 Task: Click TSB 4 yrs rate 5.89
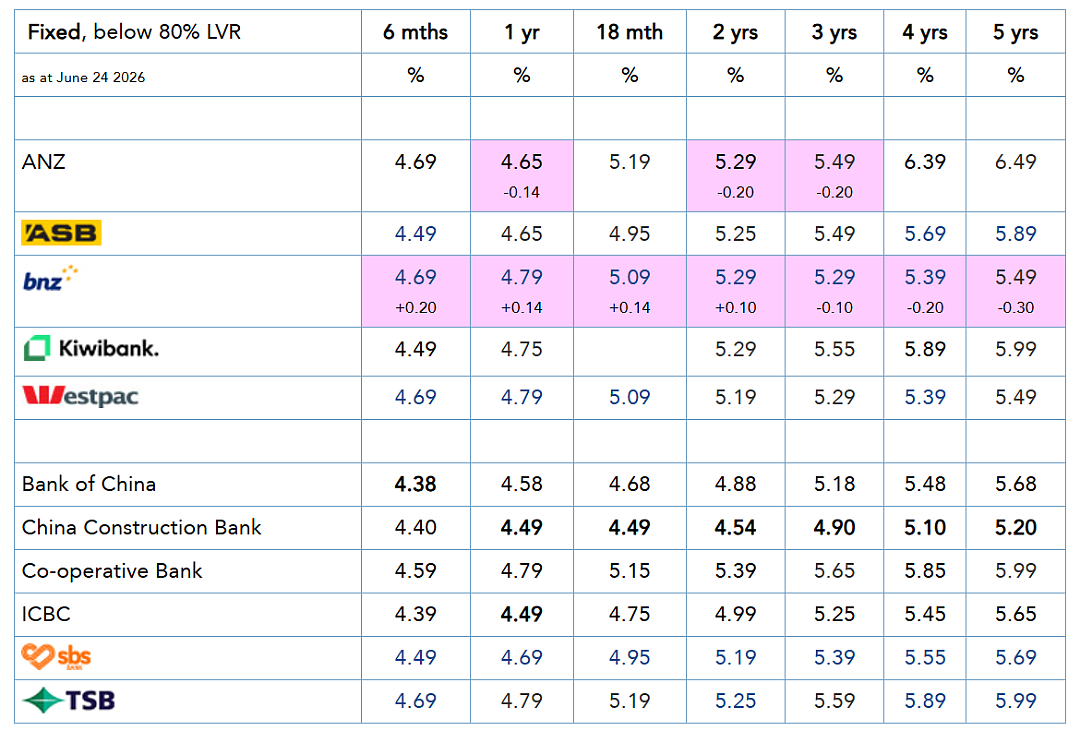coord(924,701)
